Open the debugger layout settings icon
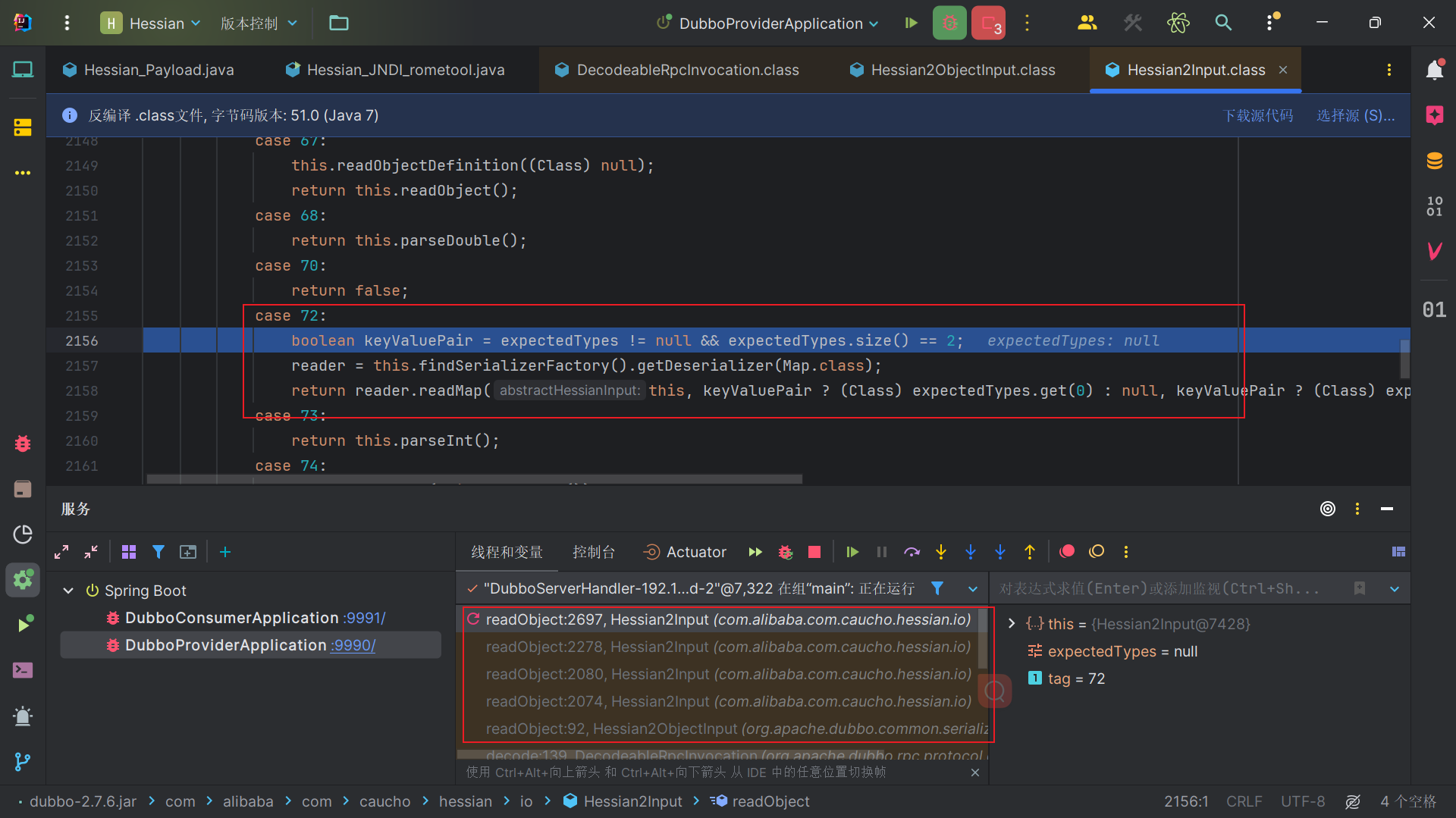Screen dimensions: 1456x818 pyautogui.click(x=1398, y=552)
